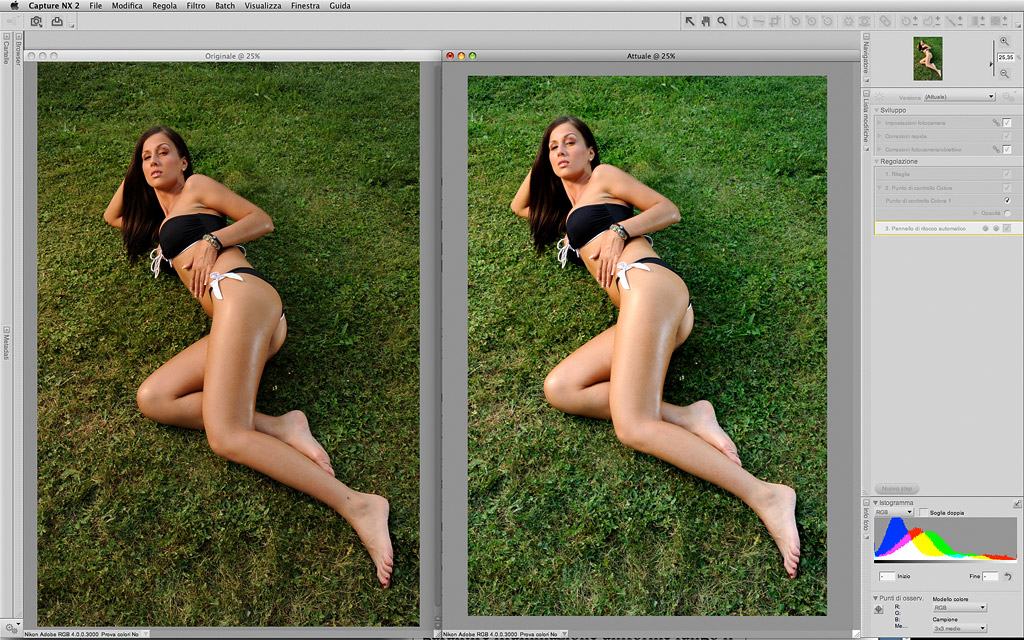Collapse the Regolazione section
Image resolution: width=1024 pixels, height=640 pixels.
click(876, 161)
